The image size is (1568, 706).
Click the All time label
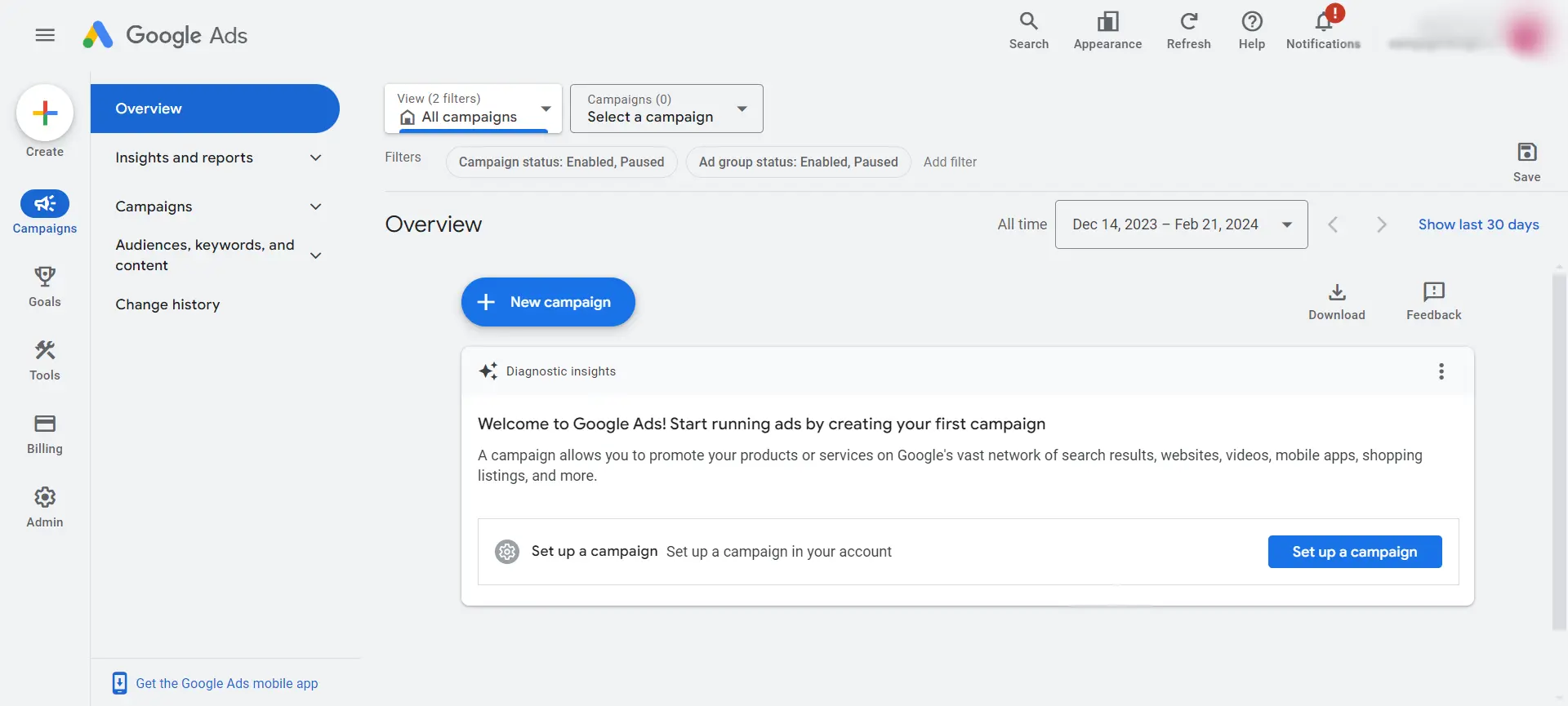[x=1022, y=224]
